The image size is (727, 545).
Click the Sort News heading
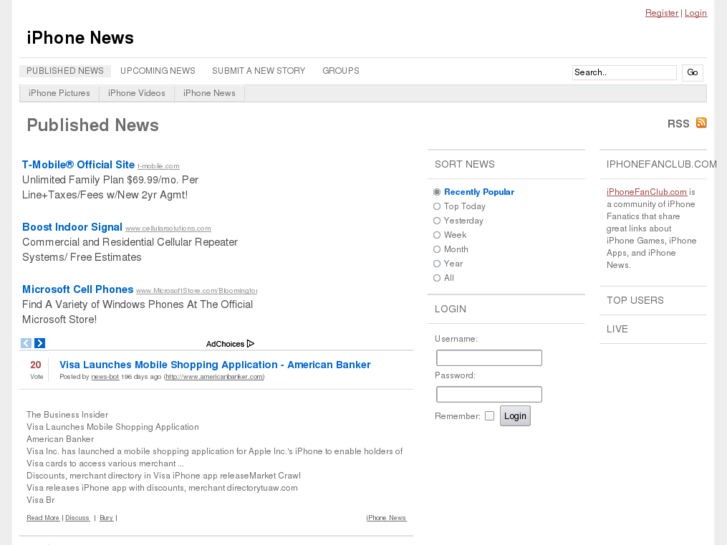click(x=465, y=164)
